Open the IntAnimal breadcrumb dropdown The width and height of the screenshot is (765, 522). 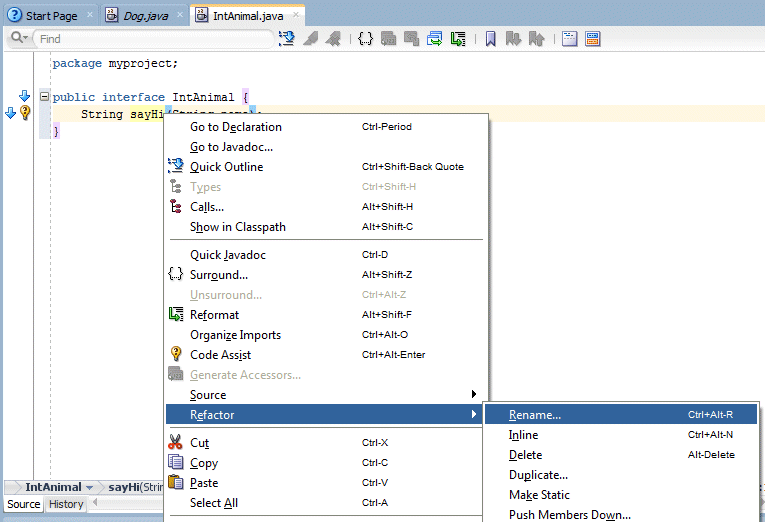point(89,487)
